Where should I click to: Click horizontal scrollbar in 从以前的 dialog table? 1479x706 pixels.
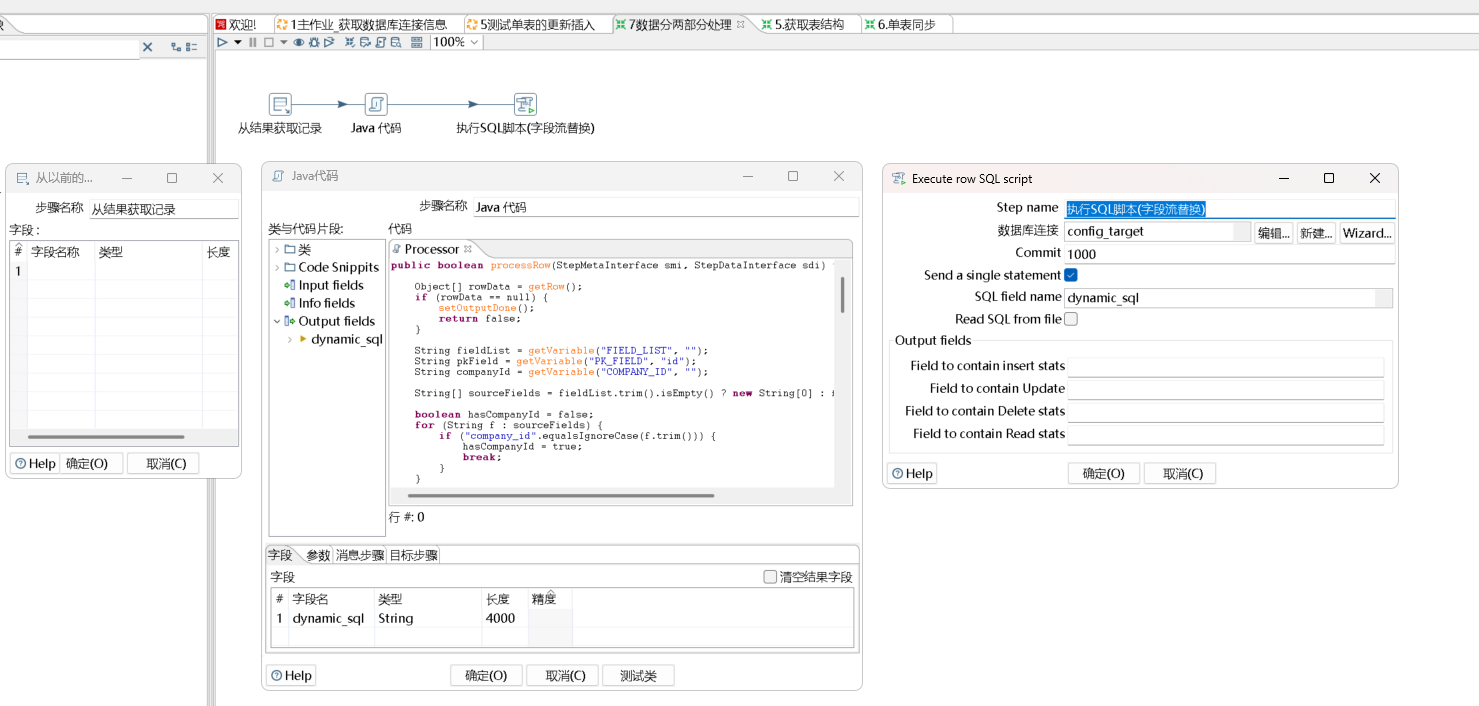tap(106, 437)
